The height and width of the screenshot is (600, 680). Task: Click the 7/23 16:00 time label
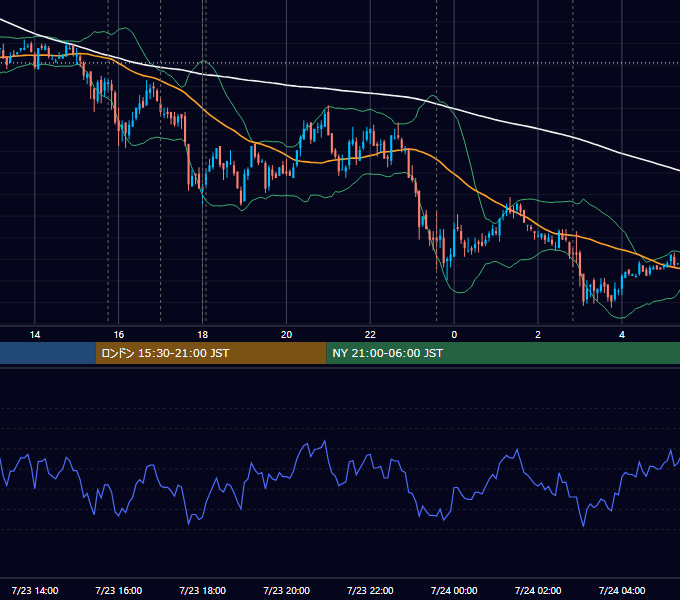(118, 590)
